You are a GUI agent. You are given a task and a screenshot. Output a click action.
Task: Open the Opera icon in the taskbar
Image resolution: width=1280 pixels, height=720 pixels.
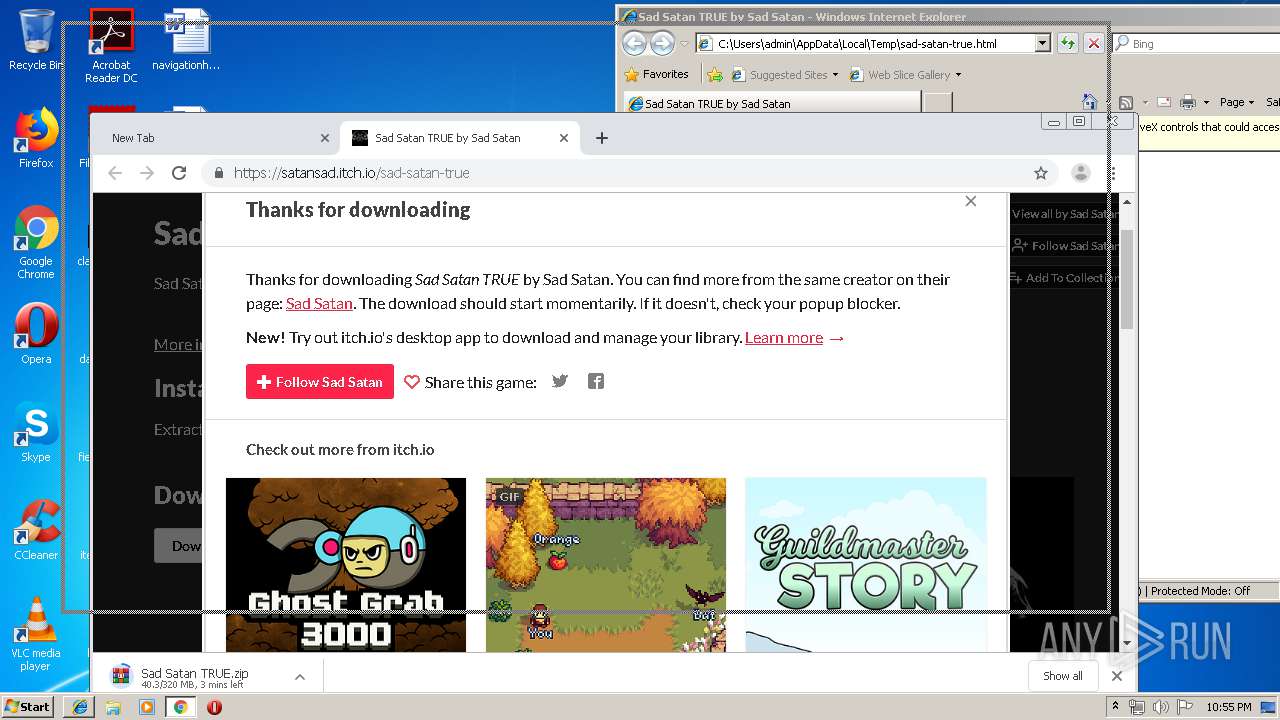(x=214, y=707)
